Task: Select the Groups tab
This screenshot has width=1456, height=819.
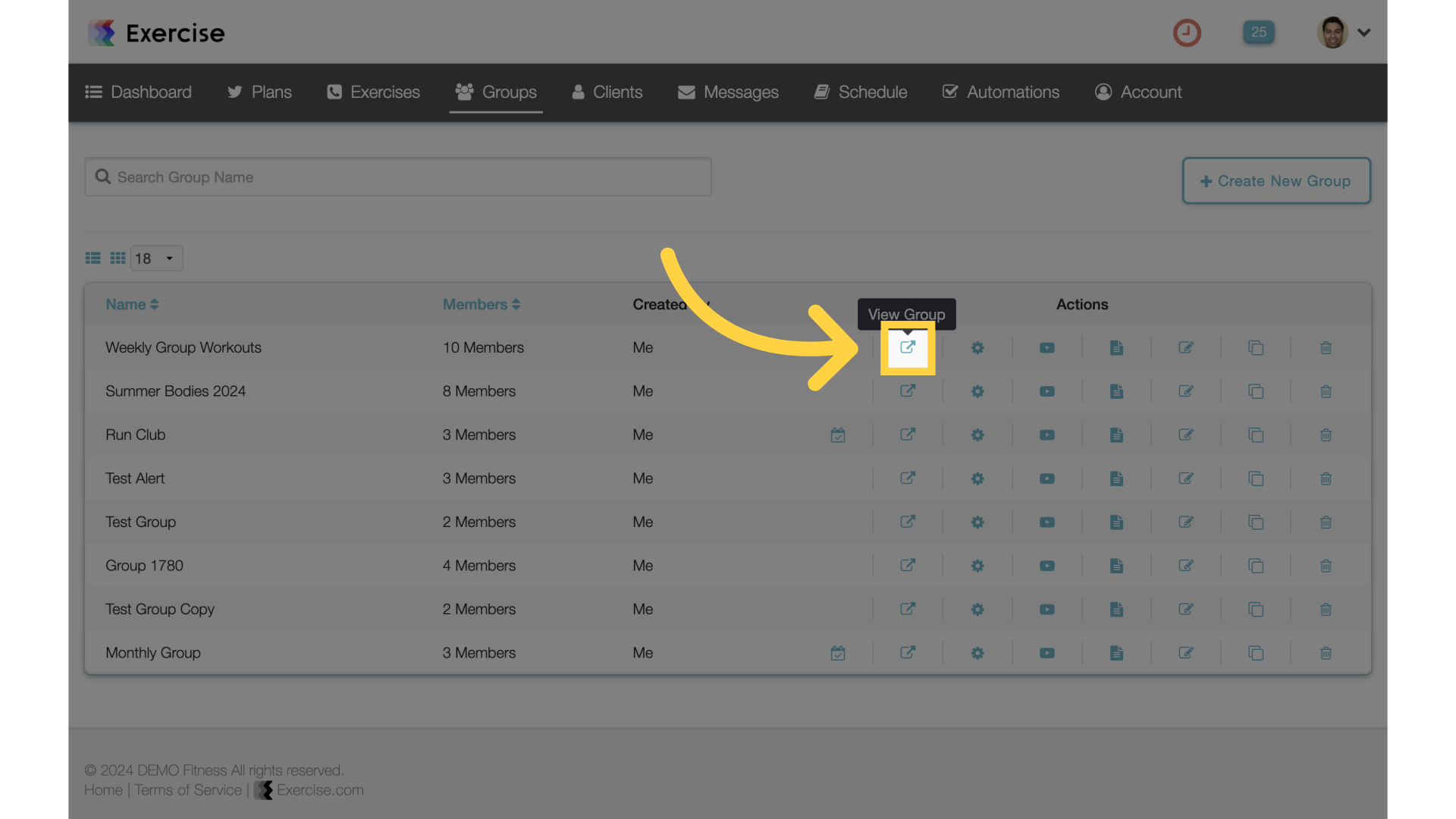Action: [x=496, y=92]
